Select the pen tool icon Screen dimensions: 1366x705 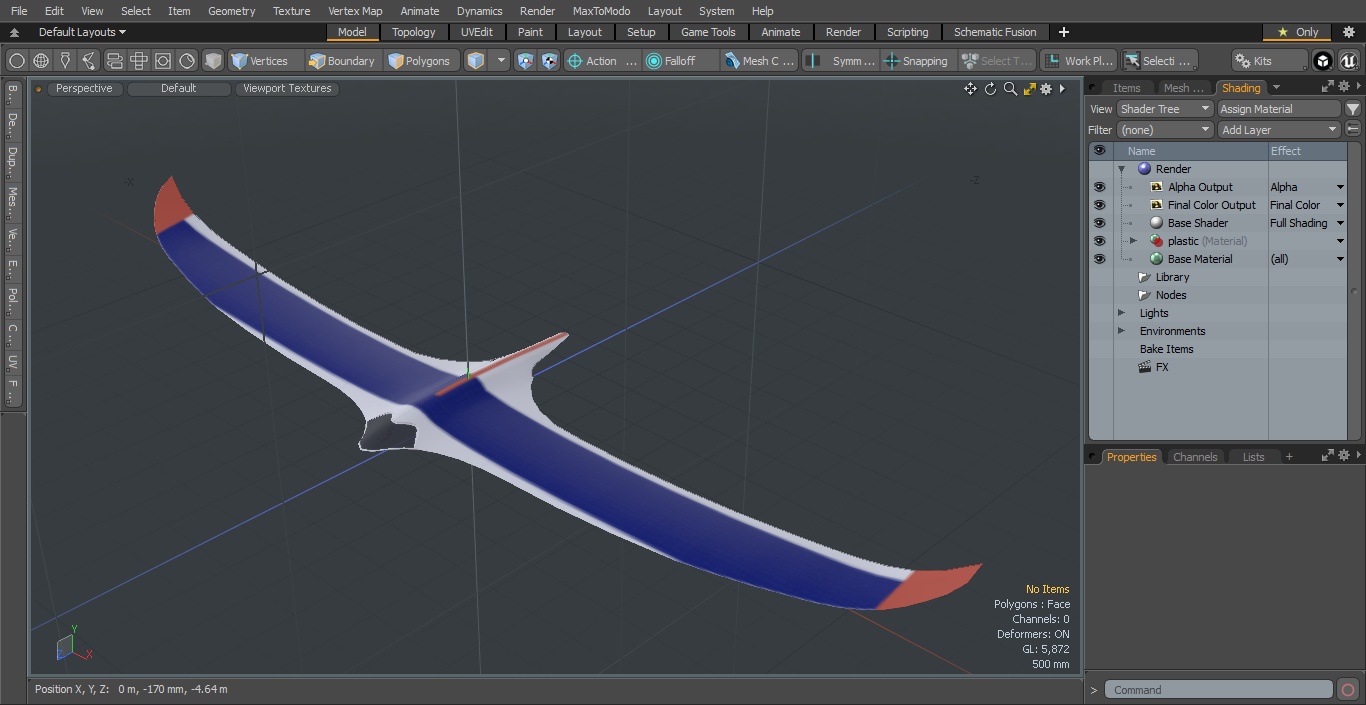point(65,61)
